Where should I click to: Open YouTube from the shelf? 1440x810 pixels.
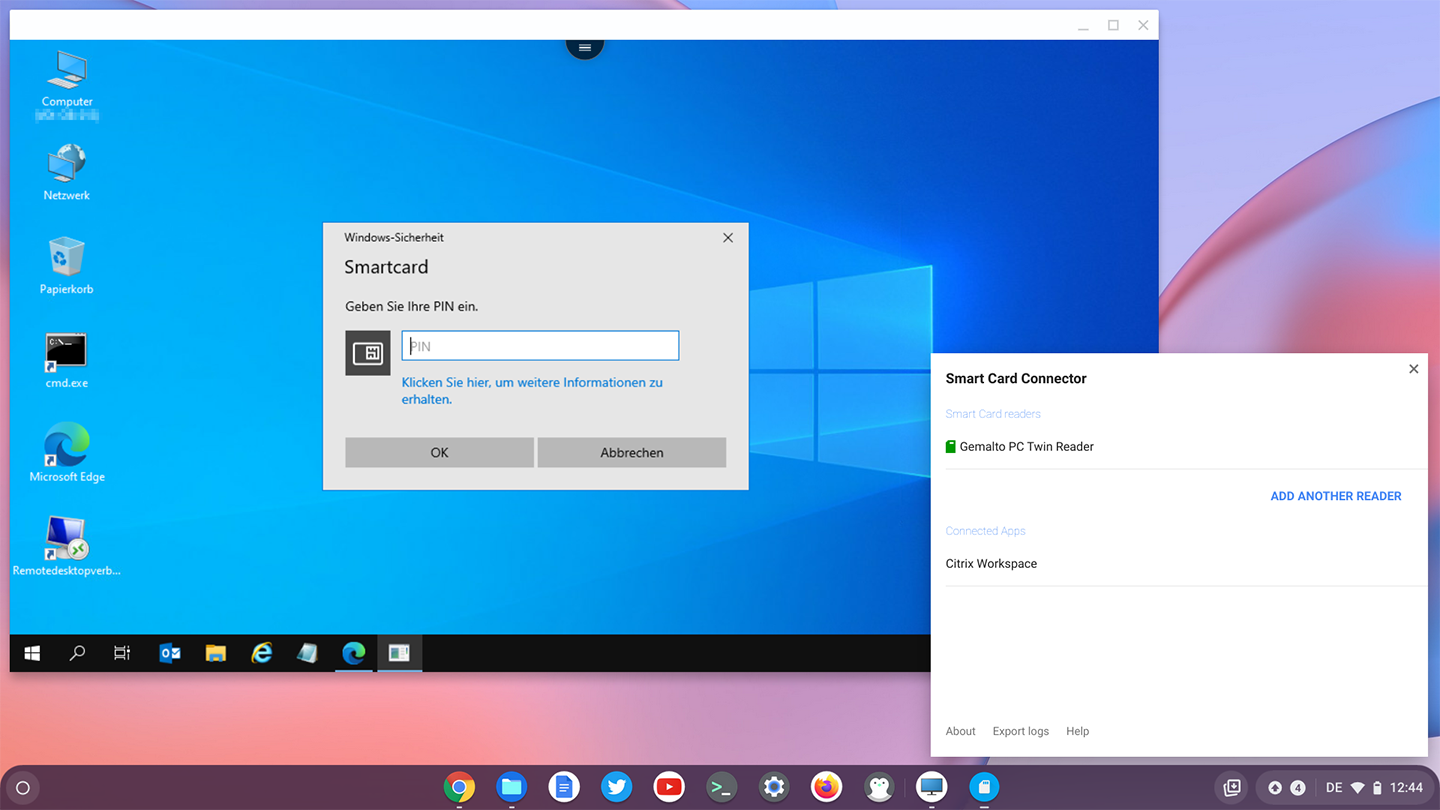click(x=669, y=788)
